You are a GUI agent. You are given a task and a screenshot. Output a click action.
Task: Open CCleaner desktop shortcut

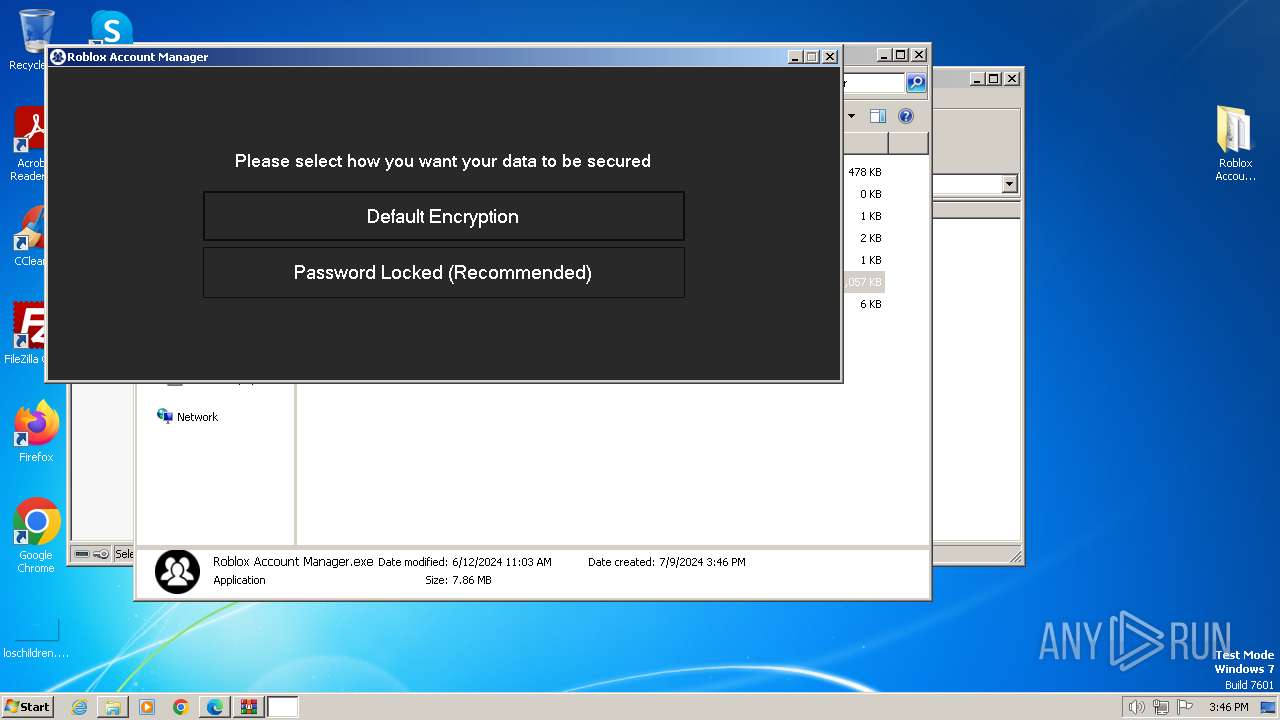[30, 236]
